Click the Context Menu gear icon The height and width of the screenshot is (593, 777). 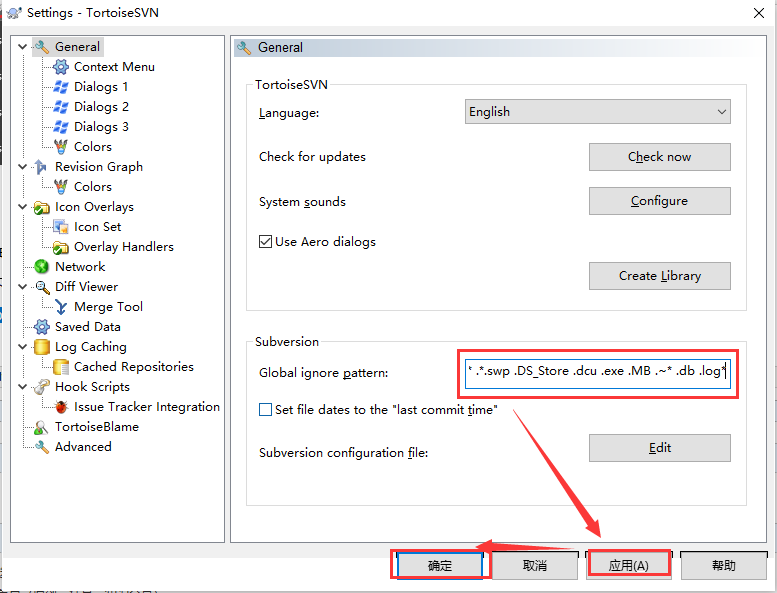pyautogui.click(x=60, y=66)
